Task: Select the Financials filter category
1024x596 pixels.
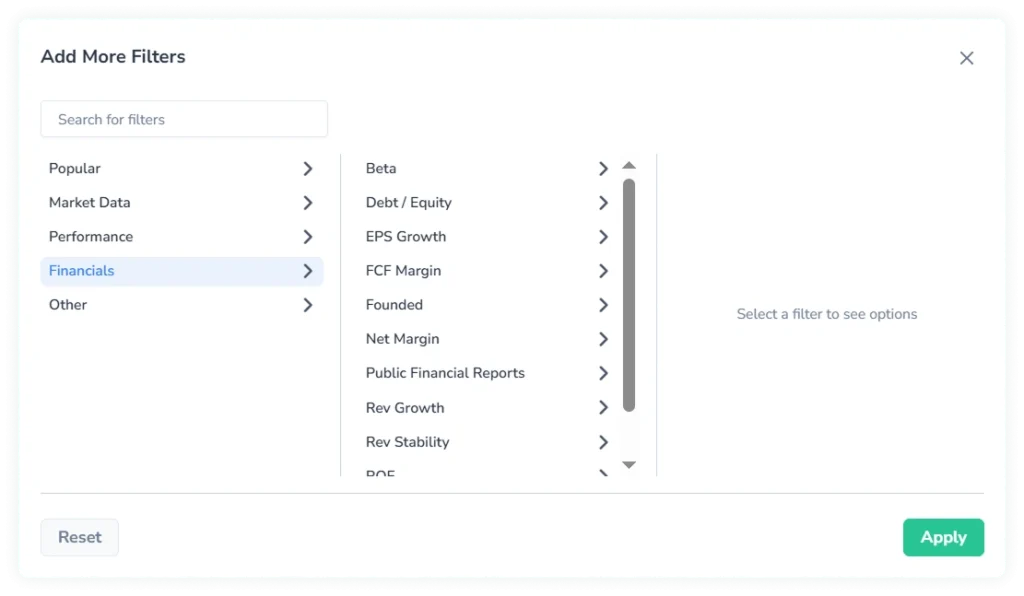Action: 180,270
